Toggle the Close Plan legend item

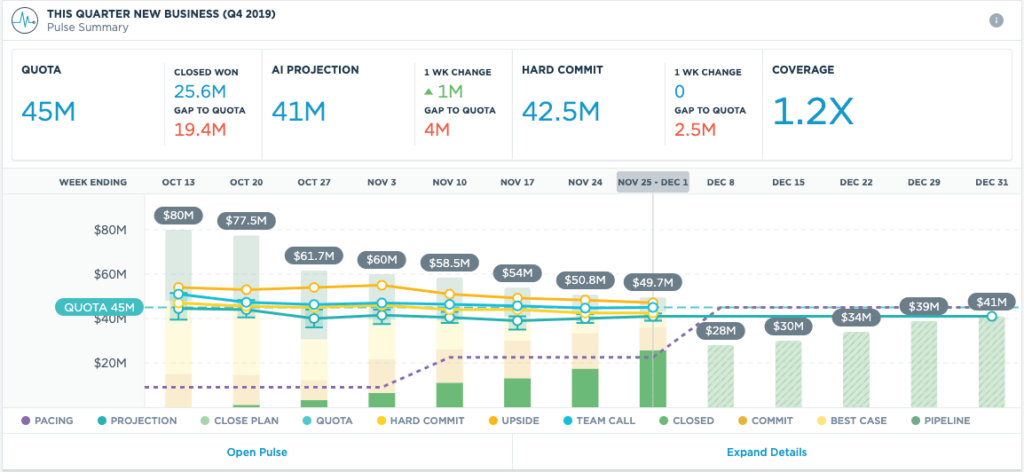tap(242, 420)
